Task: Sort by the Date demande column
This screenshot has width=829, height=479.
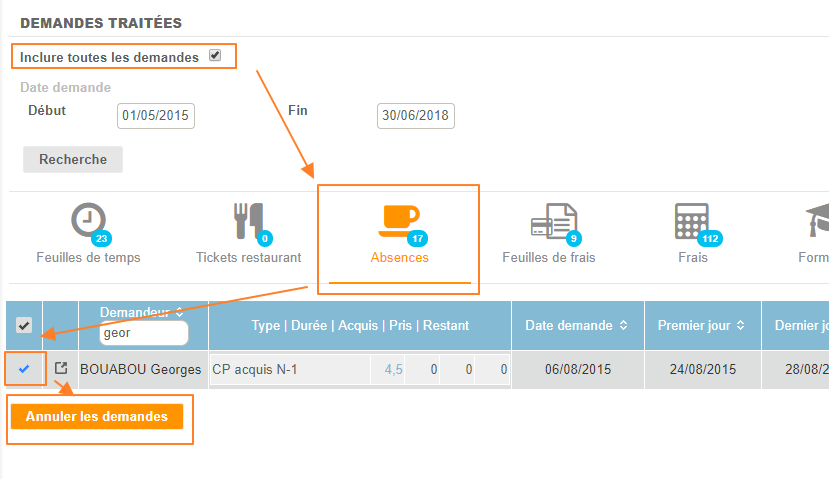Action: pos(623,325)
